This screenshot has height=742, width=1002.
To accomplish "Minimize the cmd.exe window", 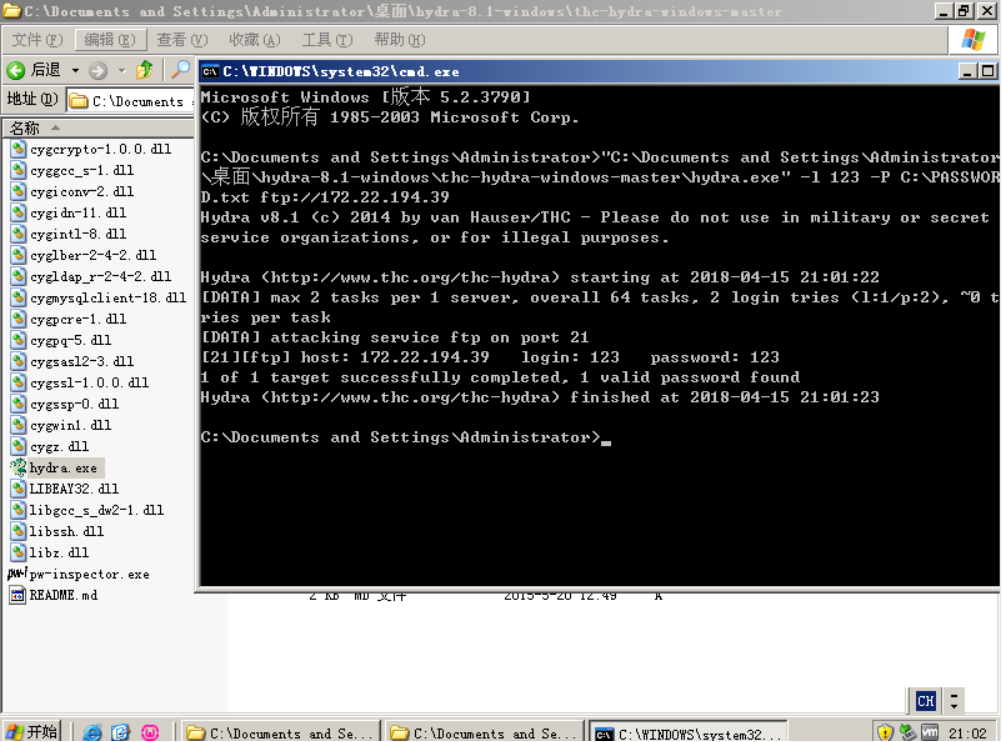I will tap(967, 72).
